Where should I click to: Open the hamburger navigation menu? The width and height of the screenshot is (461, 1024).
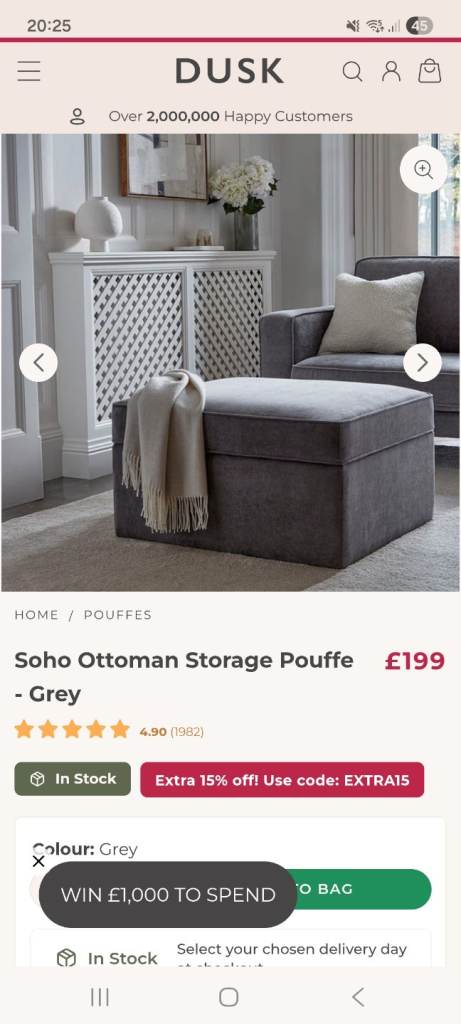coord(29,71)
